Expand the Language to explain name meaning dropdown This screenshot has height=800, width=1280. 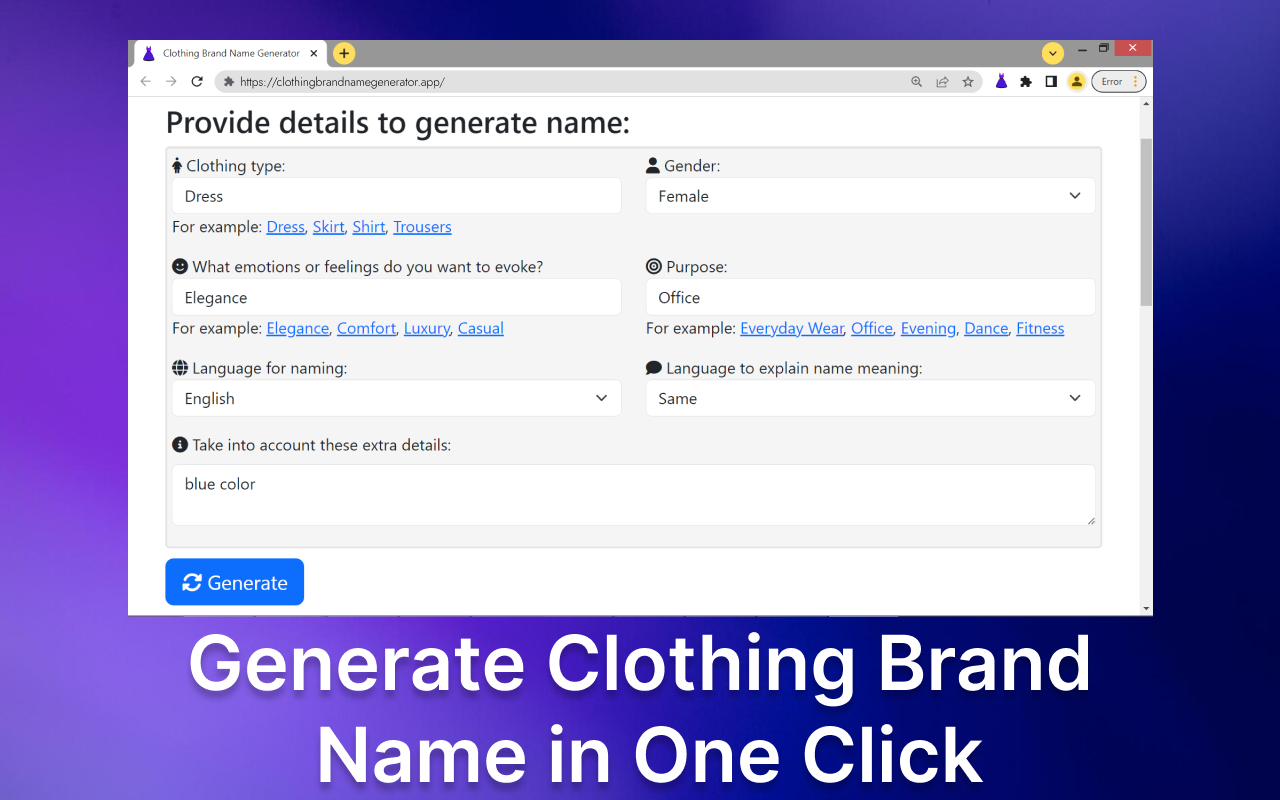coord(870,398)
